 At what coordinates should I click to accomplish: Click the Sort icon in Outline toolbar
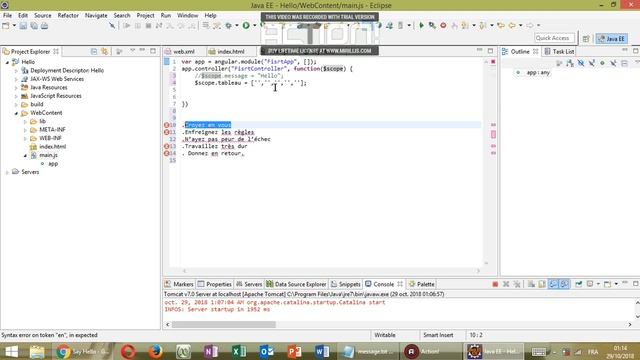[x=570, y=63]
